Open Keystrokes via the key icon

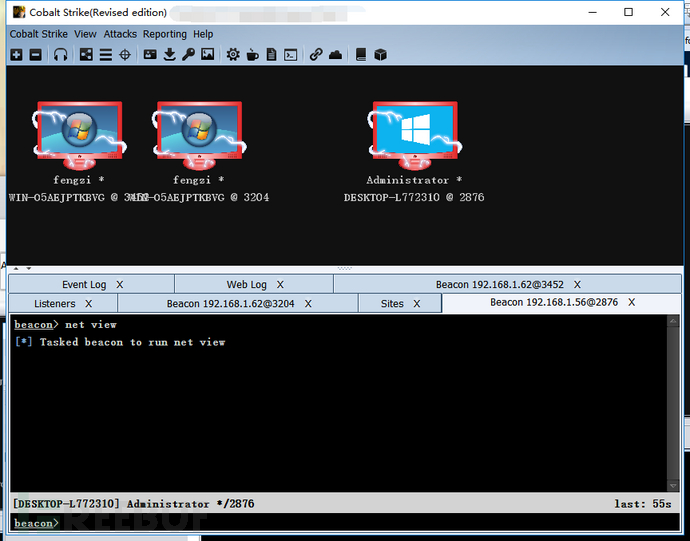pos(188,55)
